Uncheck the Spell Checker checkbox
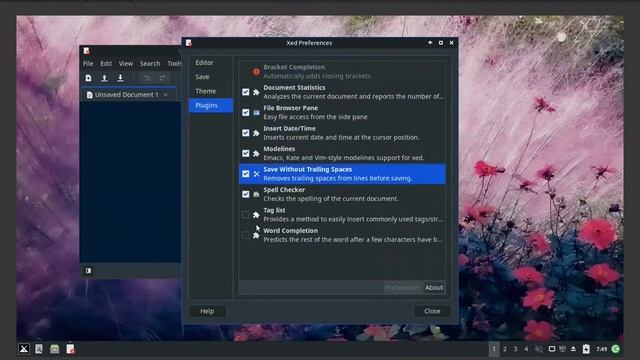This screenshot has width=640, height=360. (x=245, y=194)
